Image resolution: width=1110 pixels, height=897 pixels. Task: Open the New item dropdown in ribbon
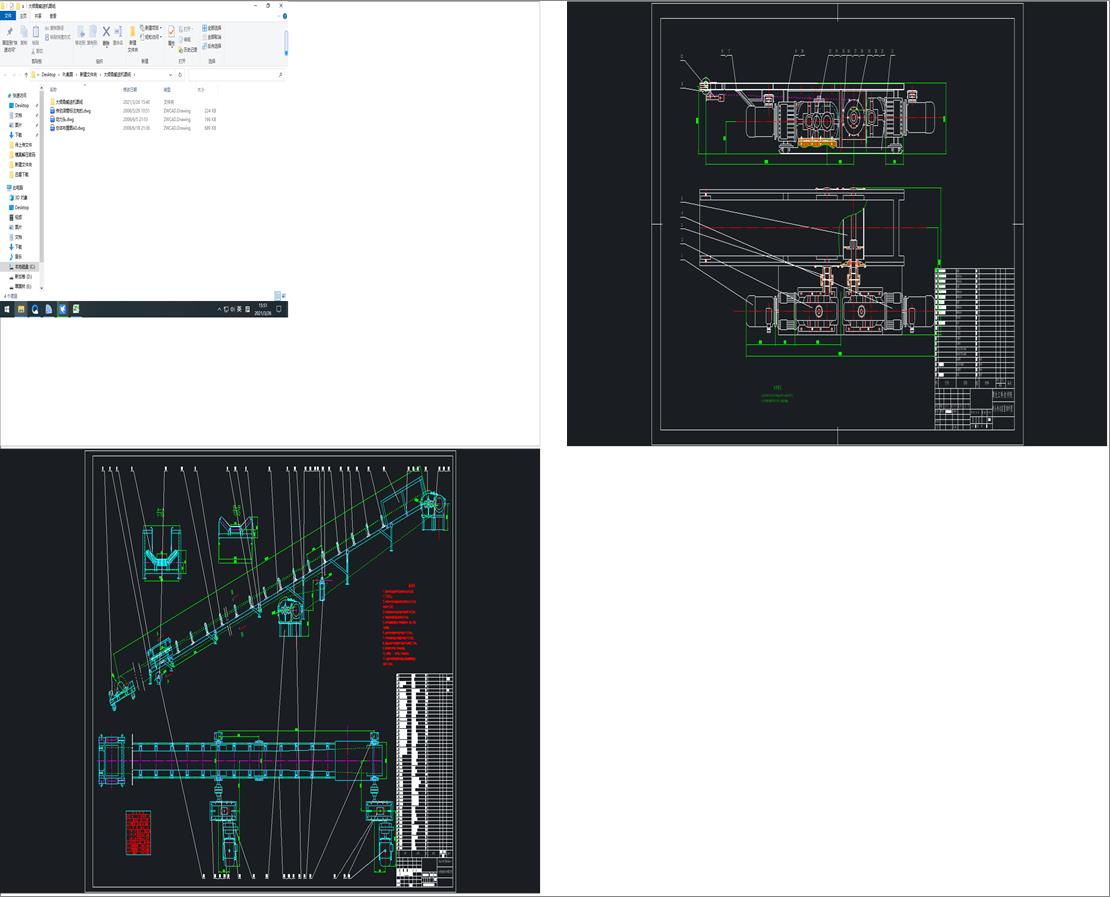tap(151, 28)
